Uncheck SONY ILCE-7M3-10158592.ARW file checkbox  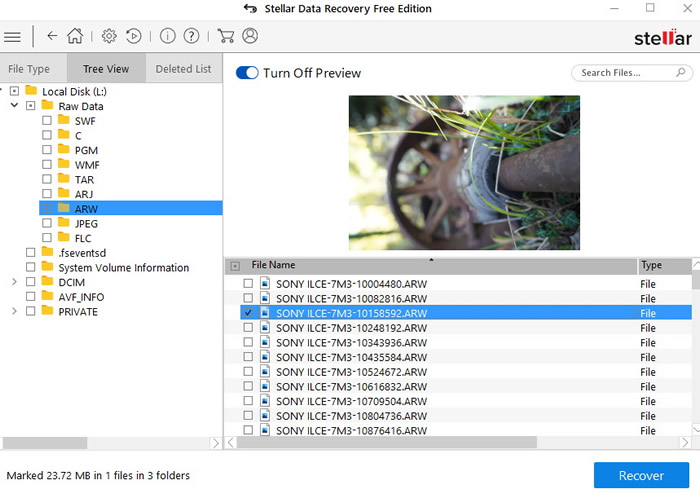coord(248,313)
